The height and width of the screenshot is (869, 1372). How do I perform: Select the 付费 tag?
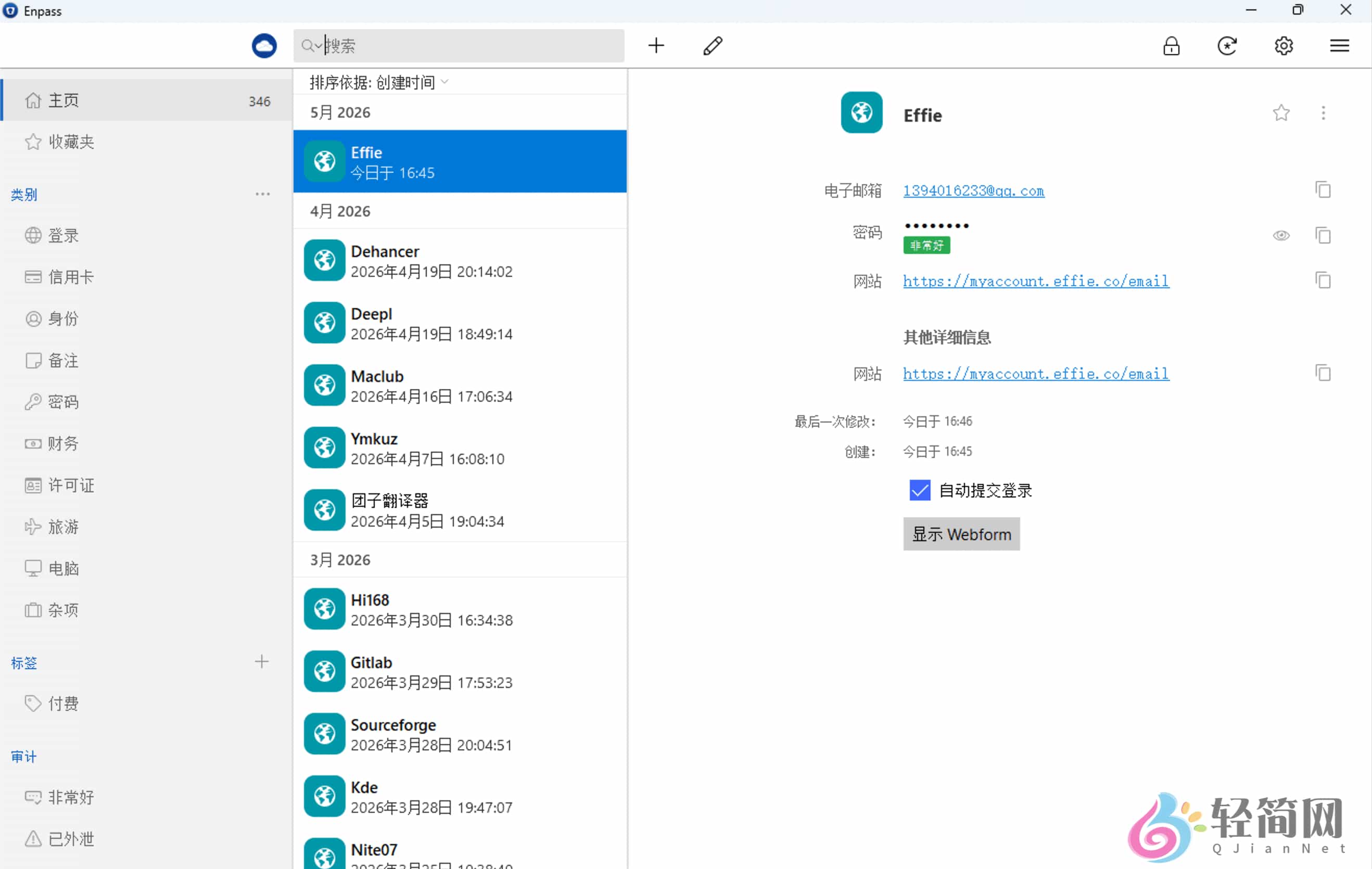click(146, 704)
